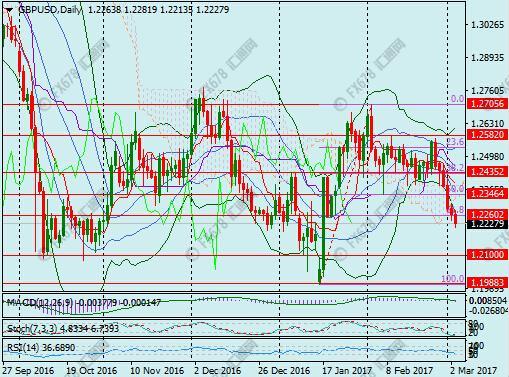The height and width of the screenshot is (377, 509).
Task: Click the Fibonacci 0.0 level marker
Action: tap(457, 99)
